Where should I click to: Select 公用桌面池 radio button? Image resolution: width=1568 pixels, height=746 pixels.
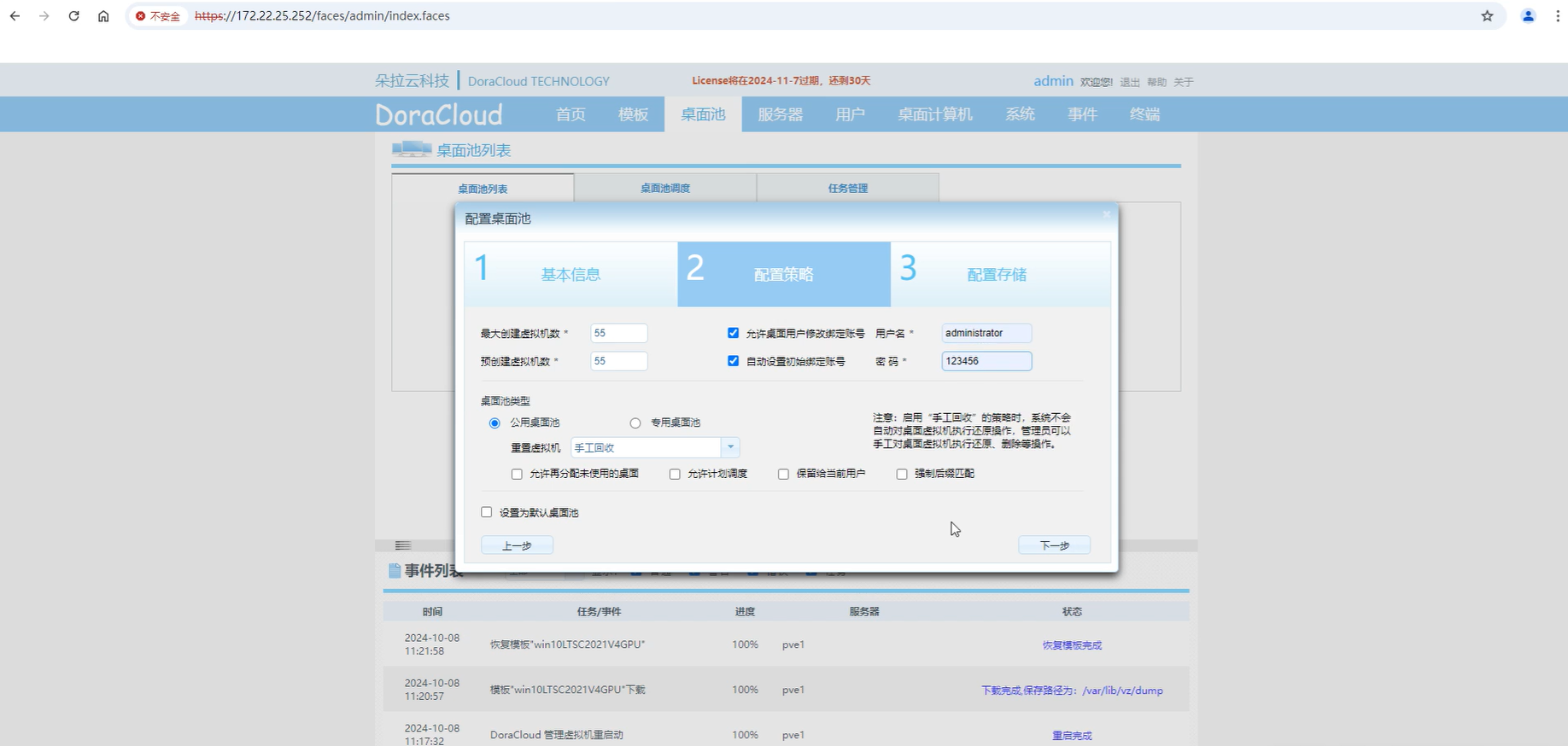(494, 423)
